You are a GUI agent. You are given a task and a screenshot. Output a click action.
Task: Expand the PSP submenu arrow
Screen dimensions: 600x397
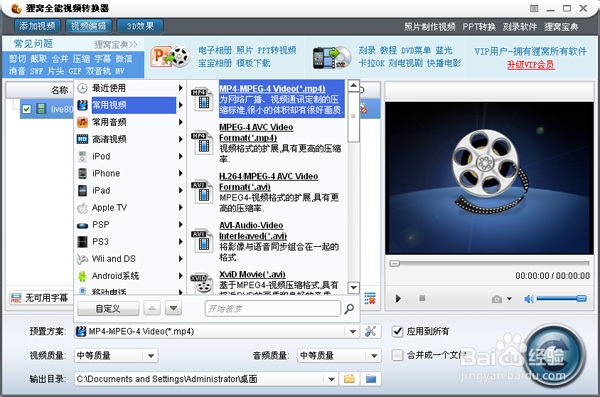tap(181, 225)
